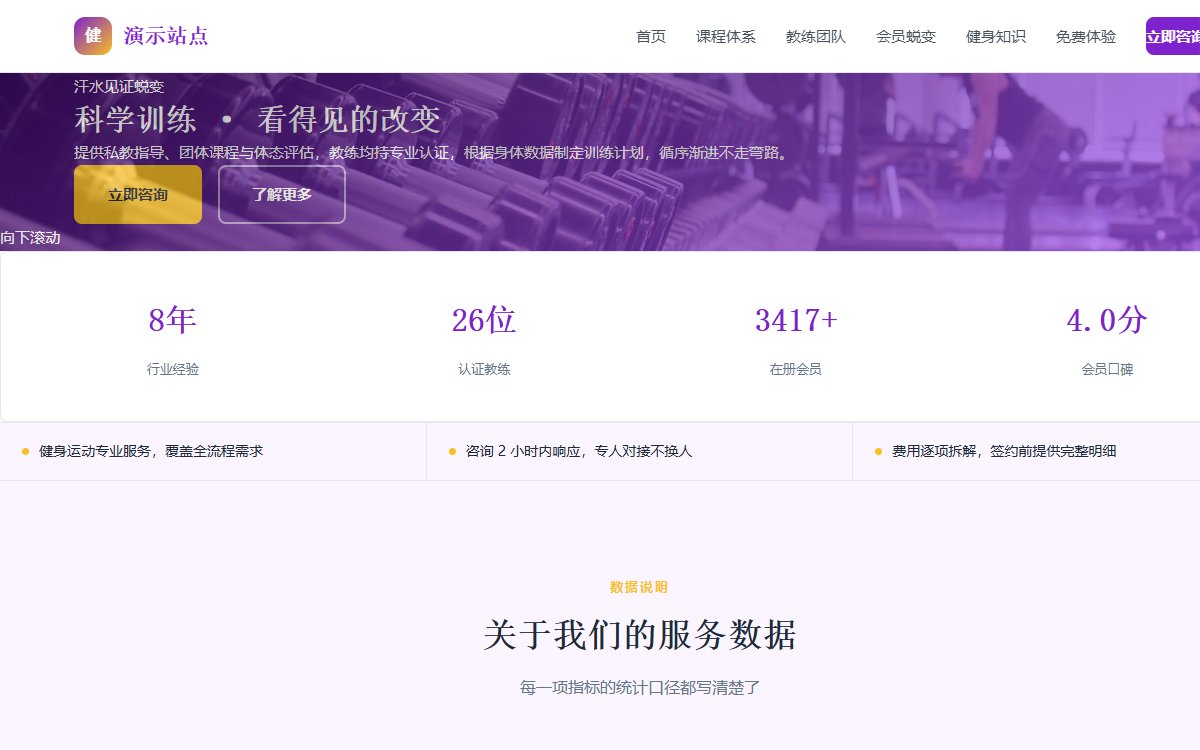
Task: Click the 4.0分 statistic value
Action: [x=1107, y=321]
